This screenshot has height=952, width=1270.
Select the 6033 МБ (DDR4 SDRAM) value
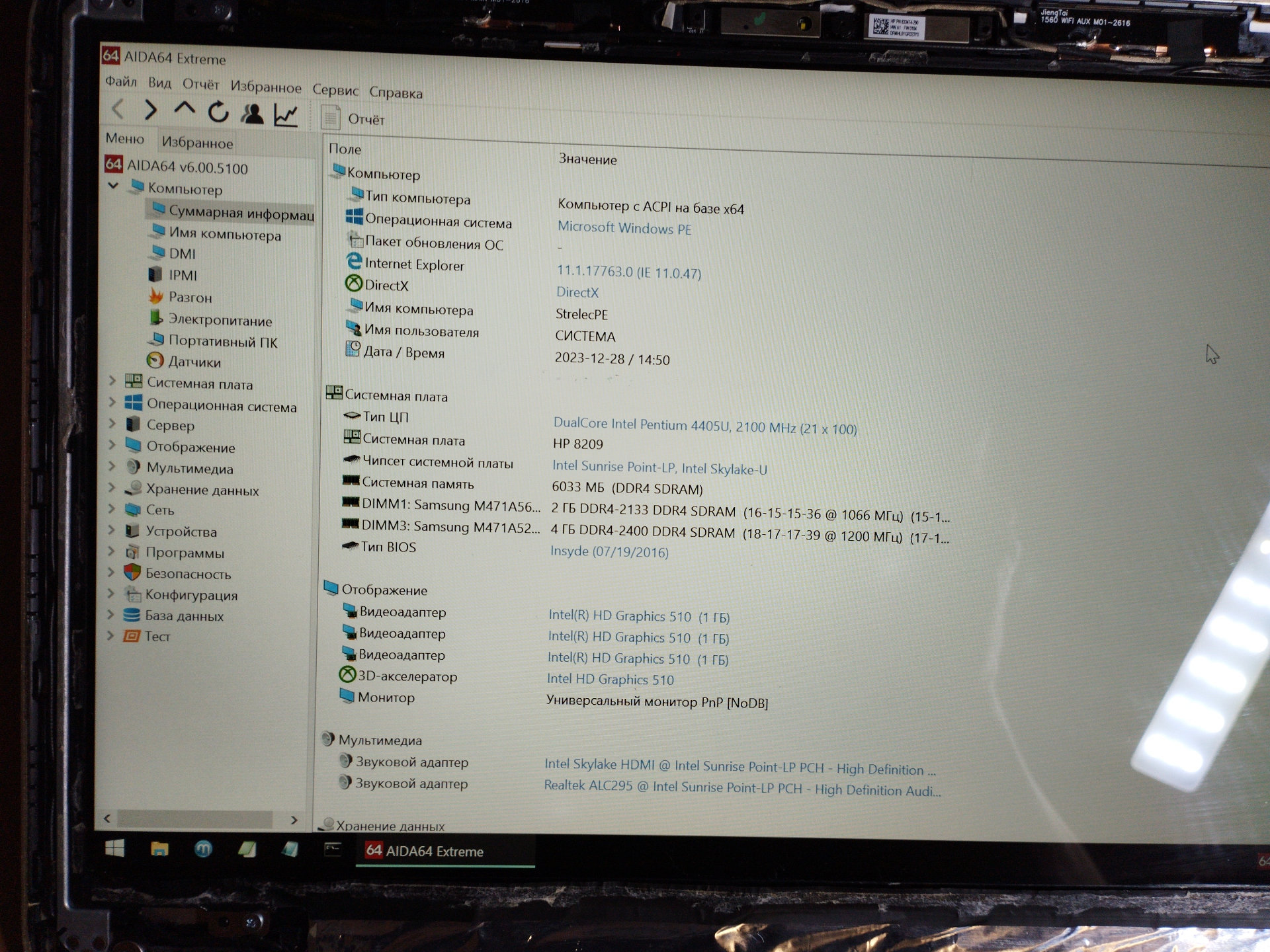click(627, 489)
